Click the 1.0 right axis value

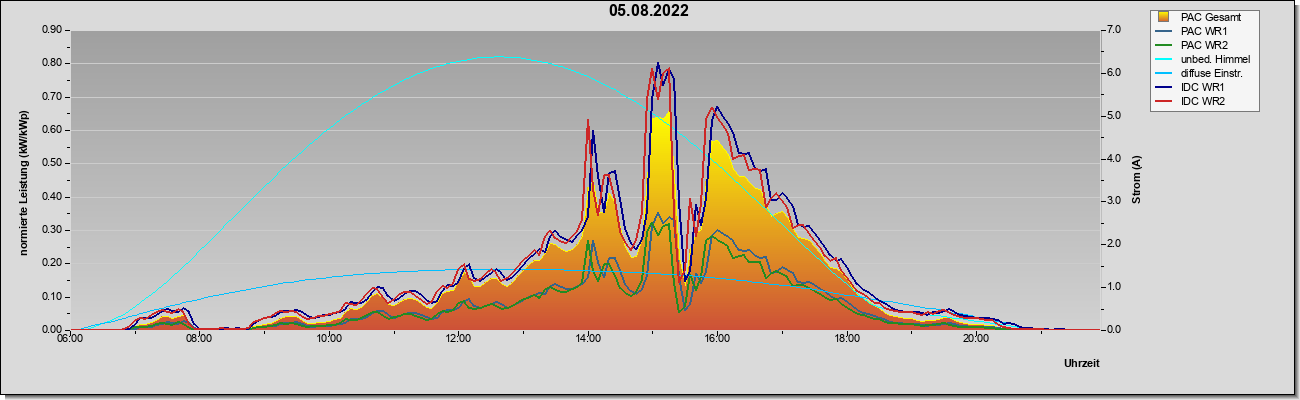click(x=1114, y=287)
